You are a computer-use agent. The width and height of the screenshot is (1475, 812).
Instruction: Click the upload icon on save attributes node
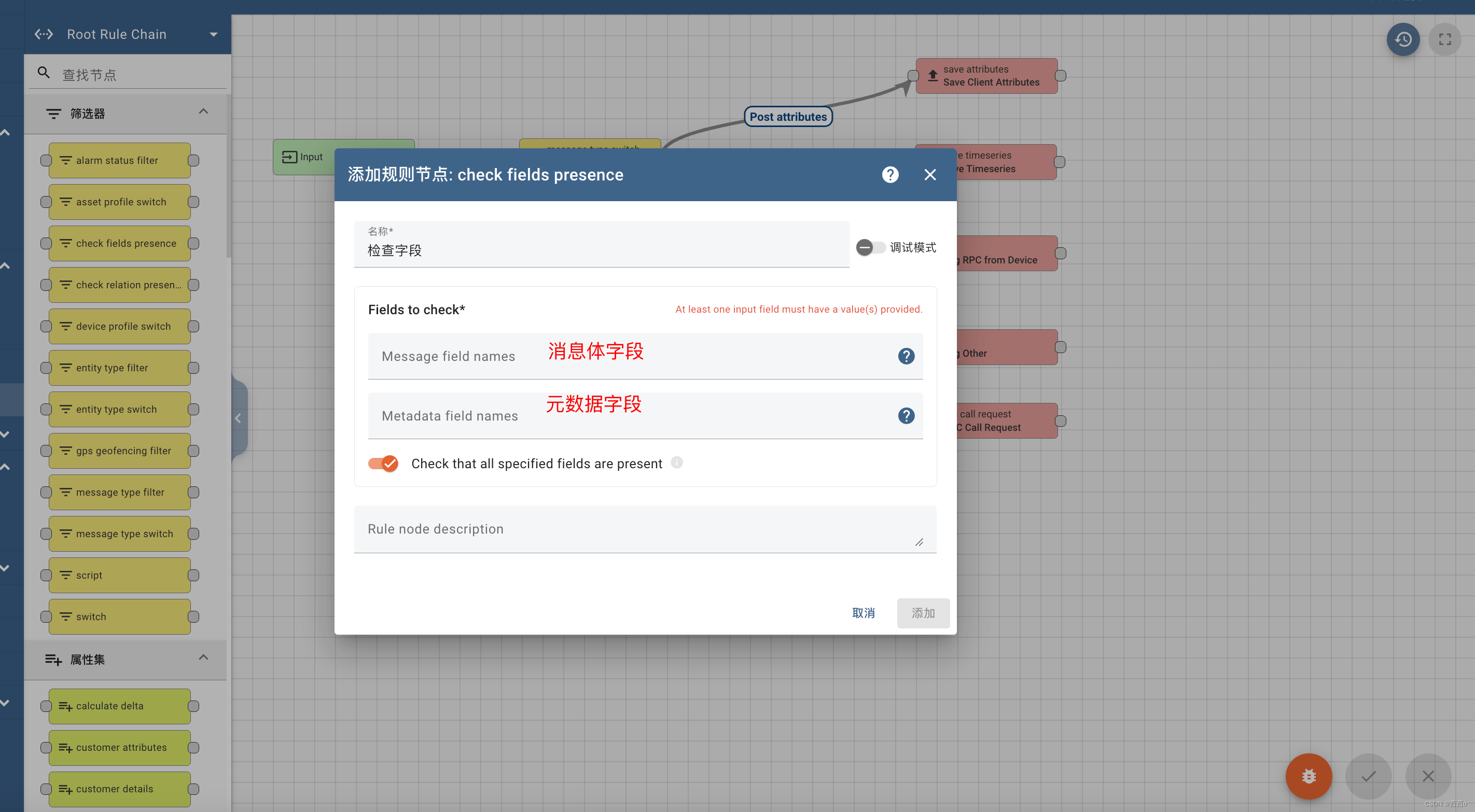[933, 76]
